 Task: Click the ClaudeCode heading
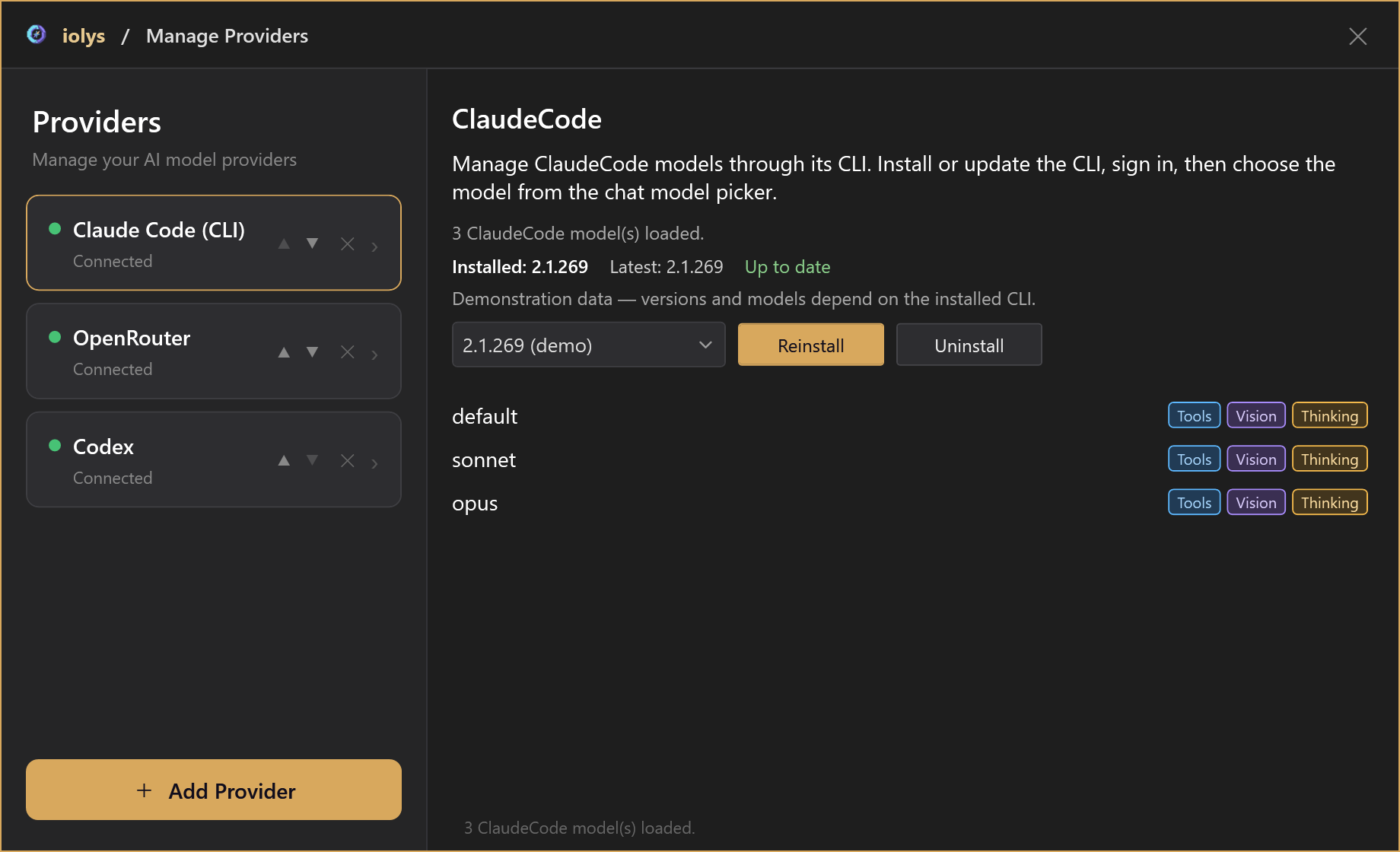tap(527, 119)
